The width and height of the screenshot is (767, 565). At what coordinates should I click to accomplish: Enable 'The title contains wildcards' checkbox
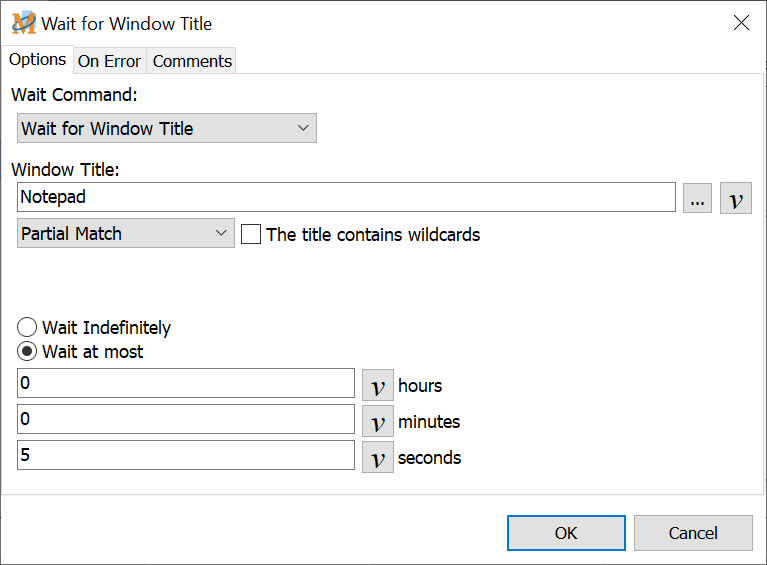coord(251,235)
